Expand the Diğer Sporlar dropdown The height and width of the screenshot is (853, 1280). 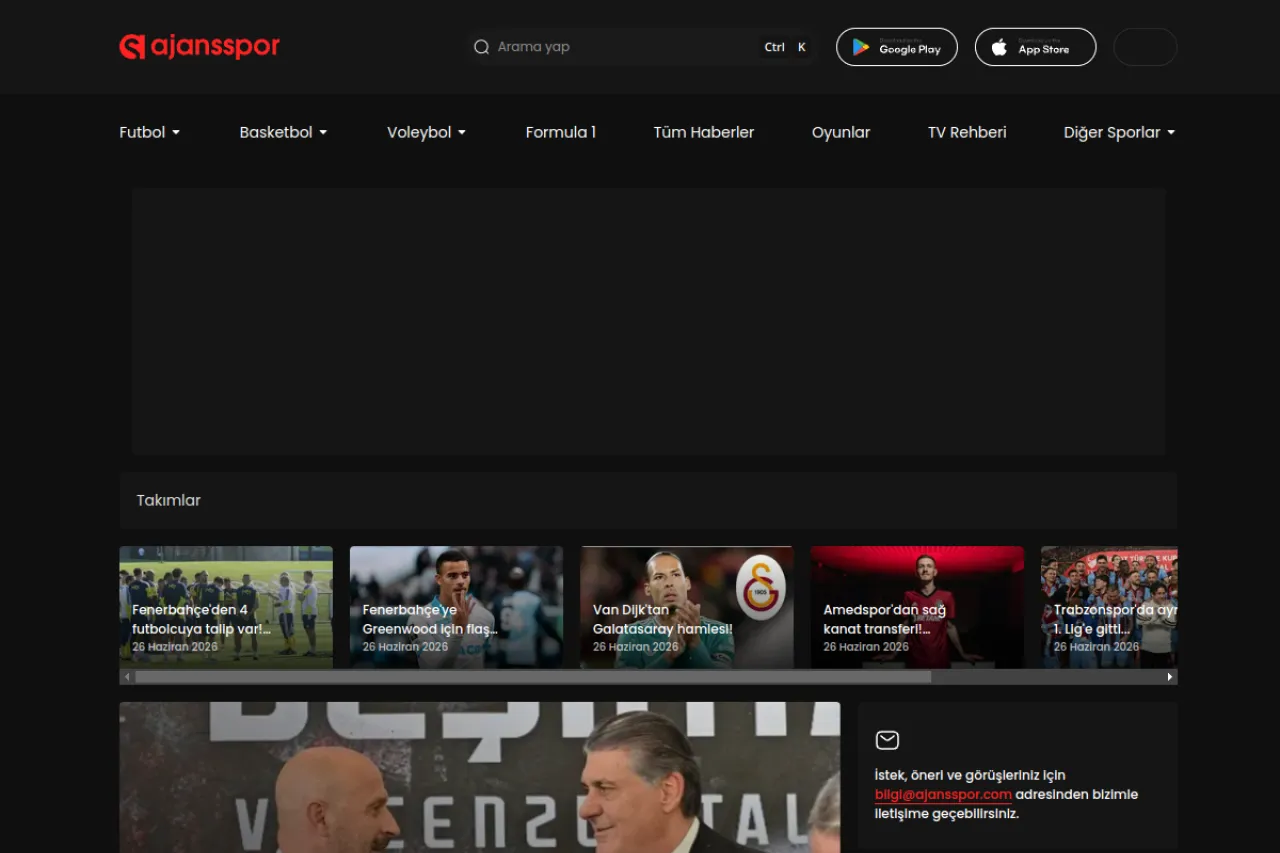coord(1119,132)
